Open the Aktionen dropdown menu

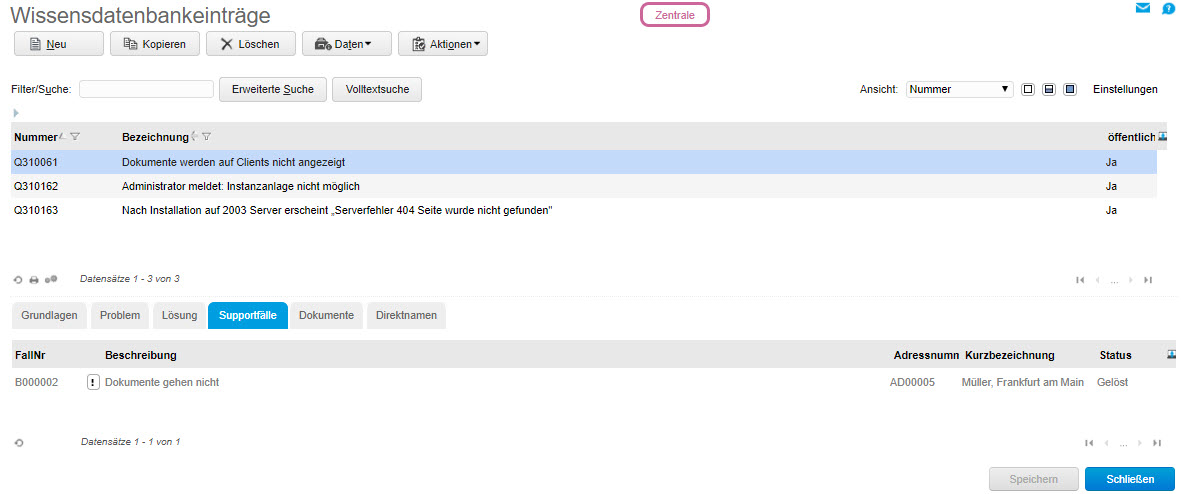443,44
